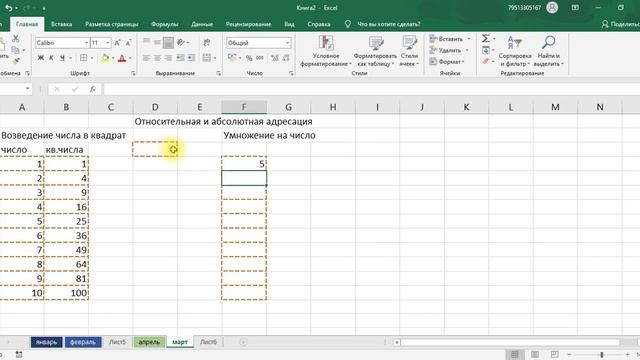Screen dimensions: 640x360
Task: Apply comma style 000 icon
Action: tap(260, 58)
